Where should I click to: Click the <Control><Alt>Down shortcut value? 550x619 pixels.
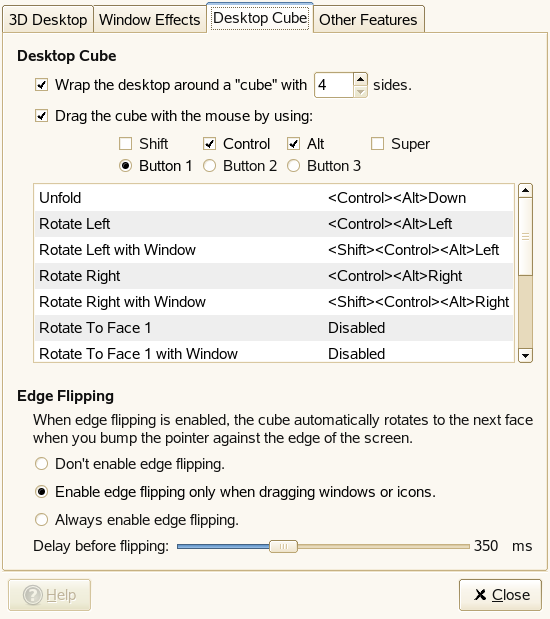click(x=397, y=198)
